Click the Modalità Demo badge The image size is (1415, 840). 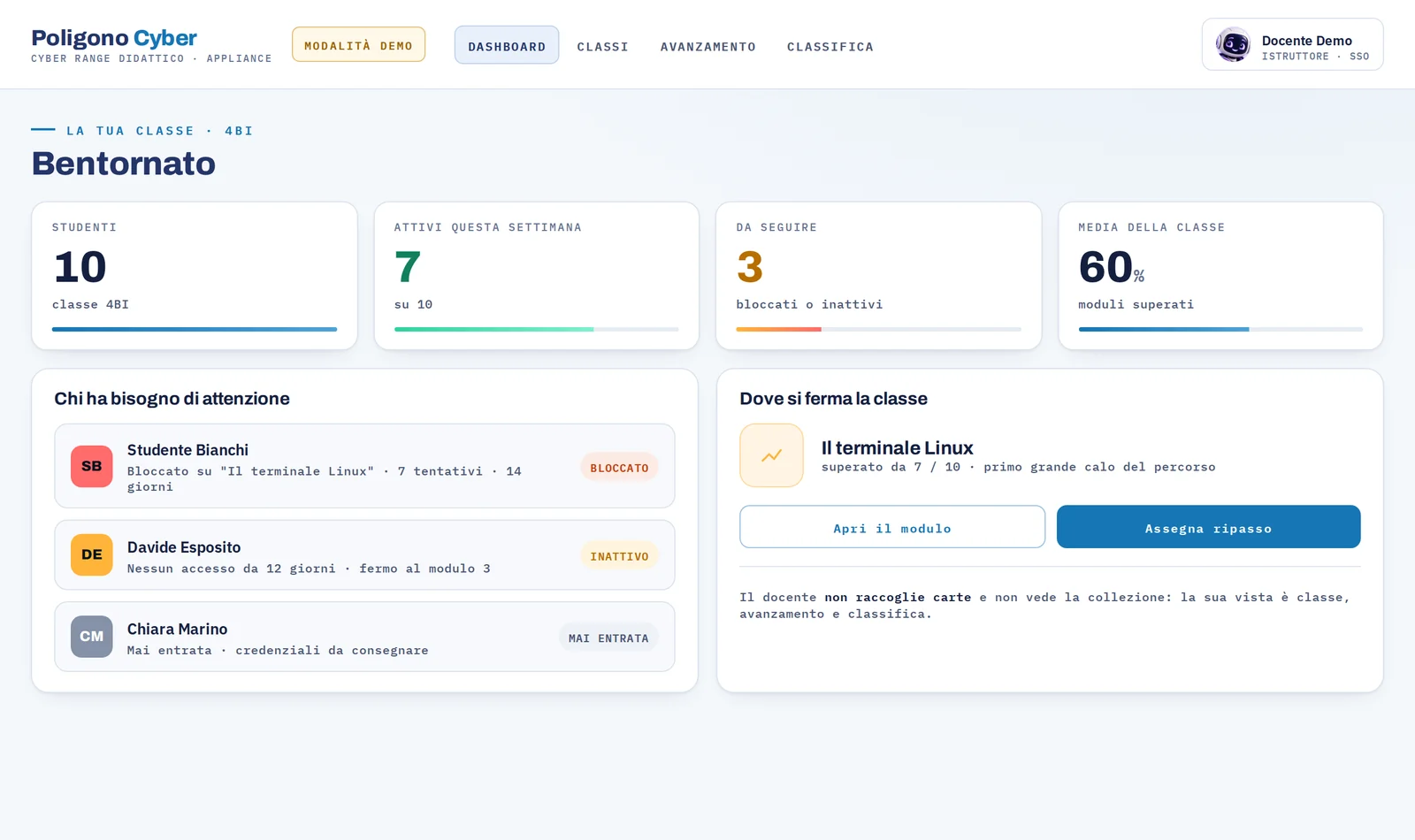(x=358, y=45)
